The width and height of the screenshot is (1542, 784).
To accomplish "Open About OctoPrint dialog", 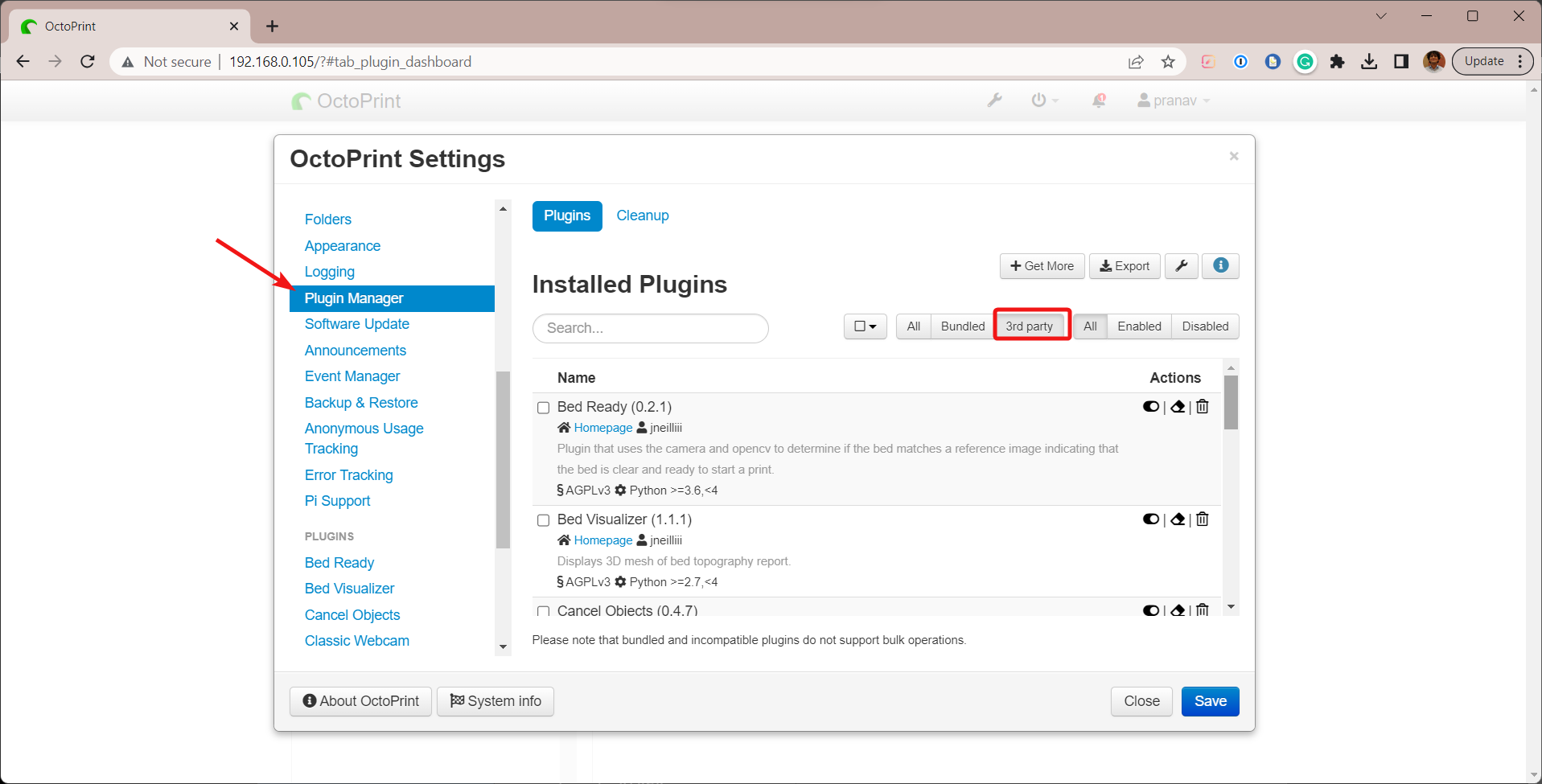I will click(360, 701).
